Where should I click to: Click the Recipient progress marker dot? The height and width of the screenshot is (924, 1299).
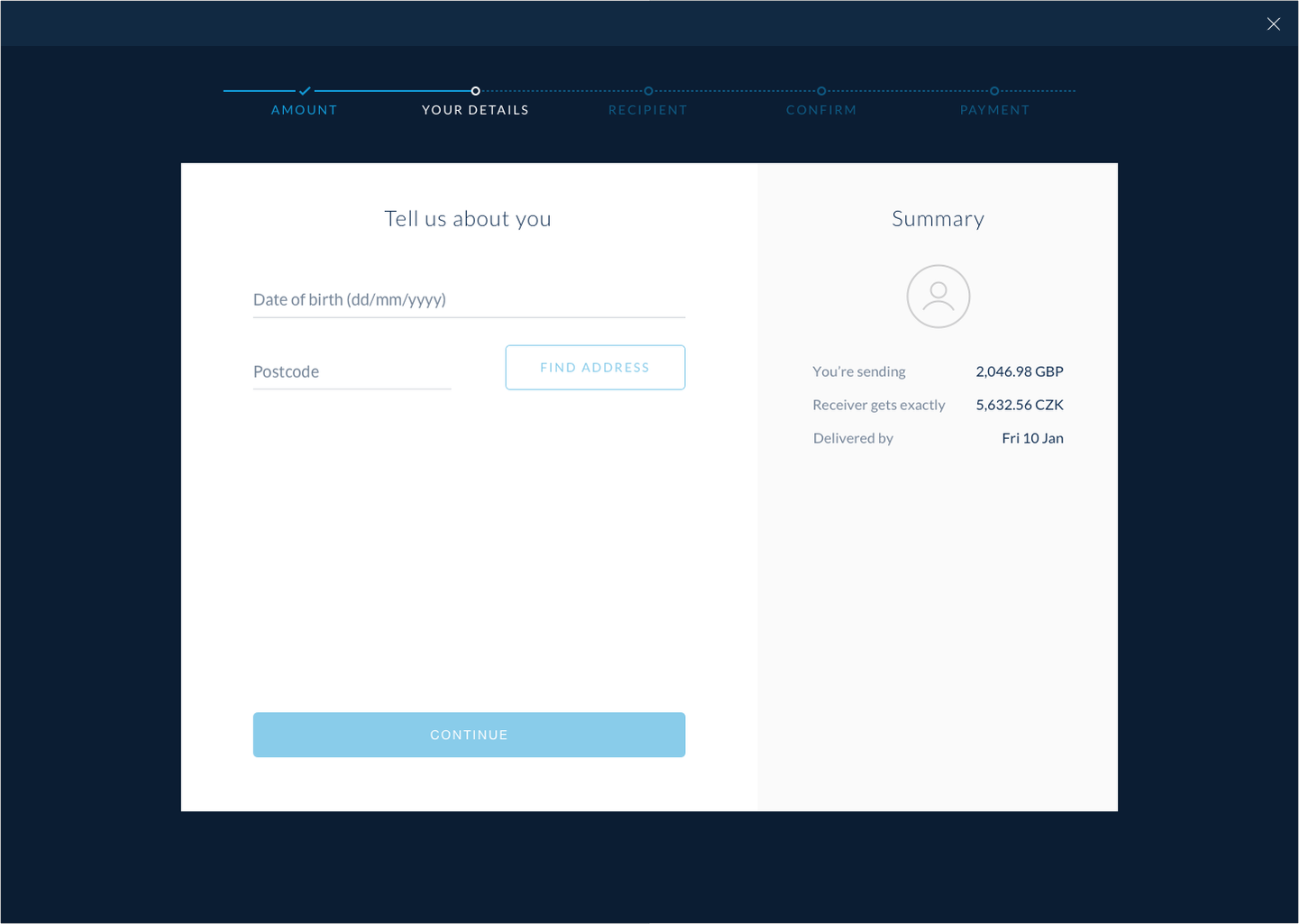point(648,91)
